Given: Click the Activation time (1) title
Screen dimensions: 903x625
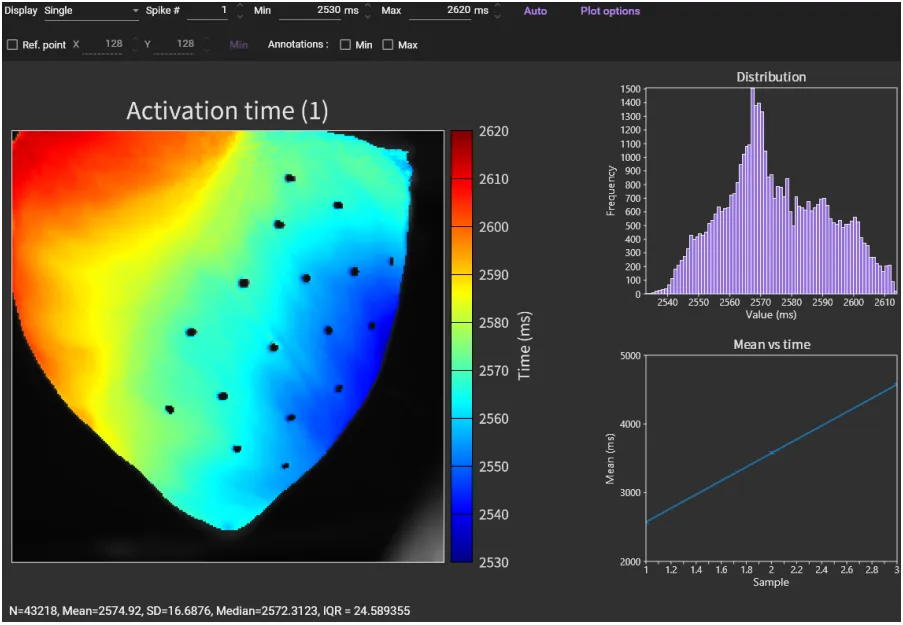Looking at the screenshot, I should pyautogui.click(x=227, y=111).
